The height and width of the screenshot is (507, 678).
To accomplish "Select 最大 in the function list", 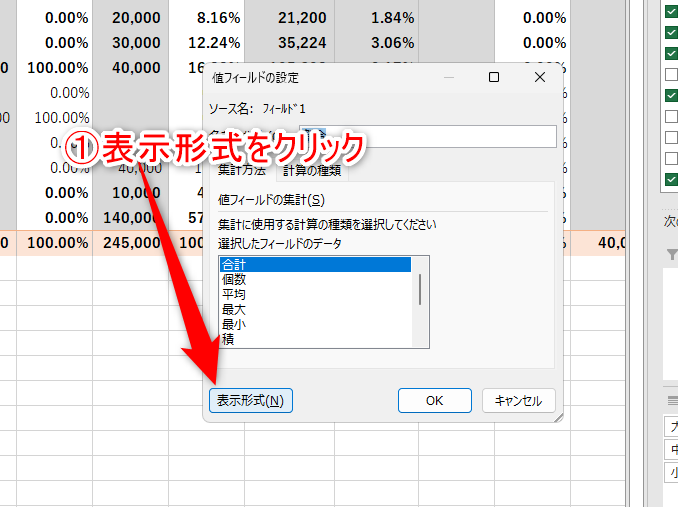I will [x=315, y=310].
